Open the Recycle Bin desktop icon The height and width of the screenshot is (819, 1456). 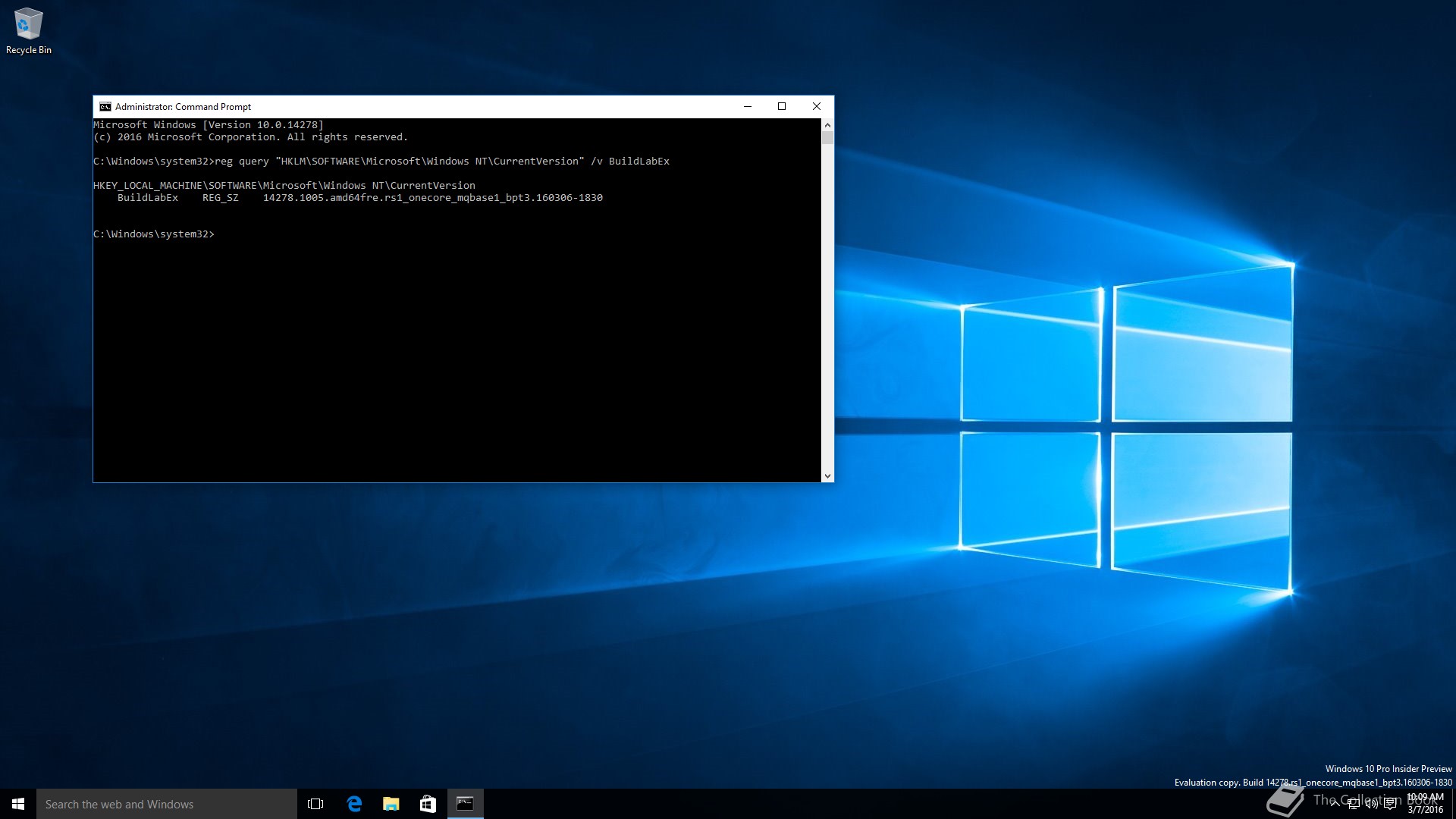[x=28, y=31]
